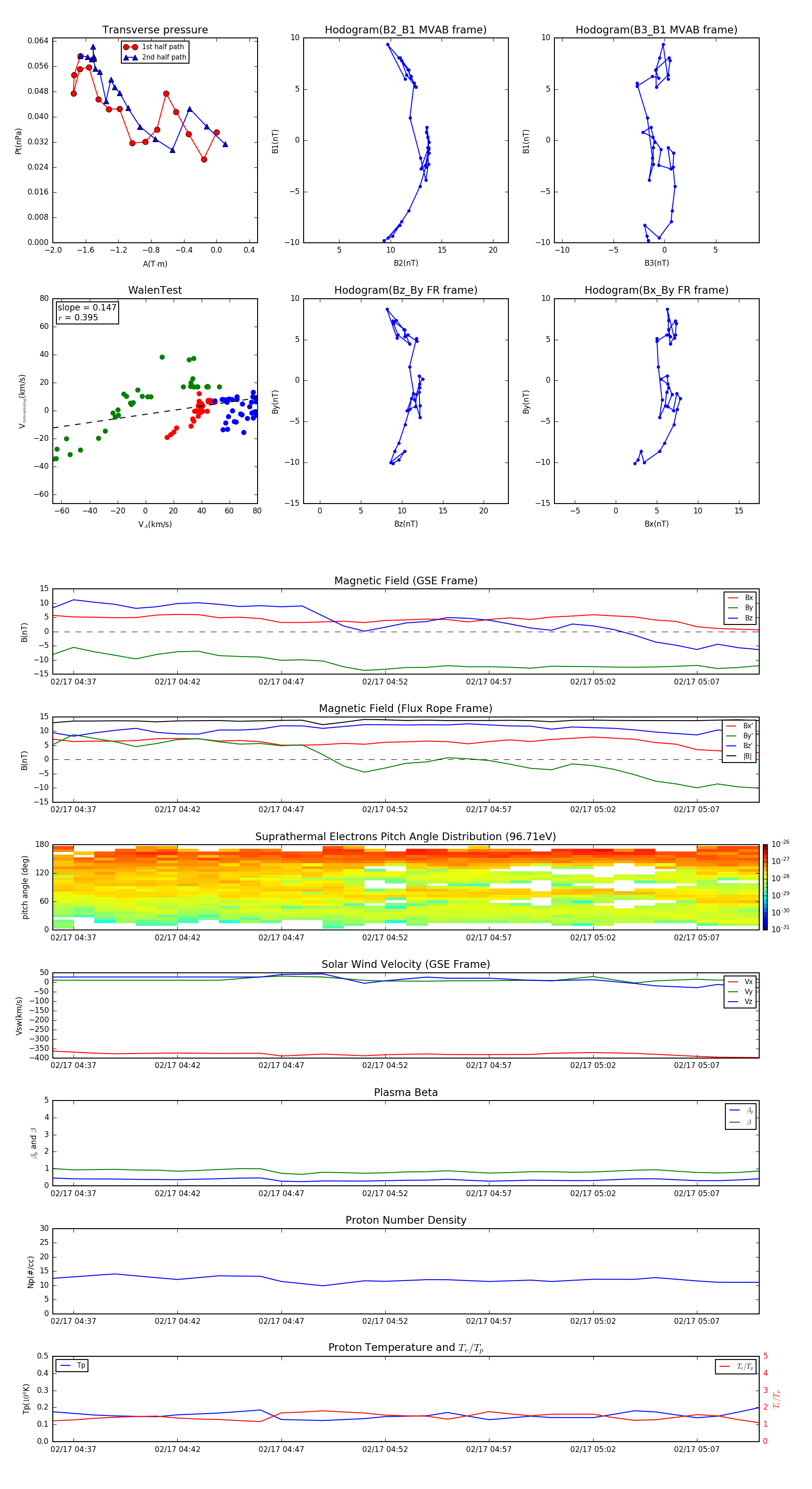Click the "r = 0.395" annotation
812x1489 pixels.
click(x=78, y=317)
